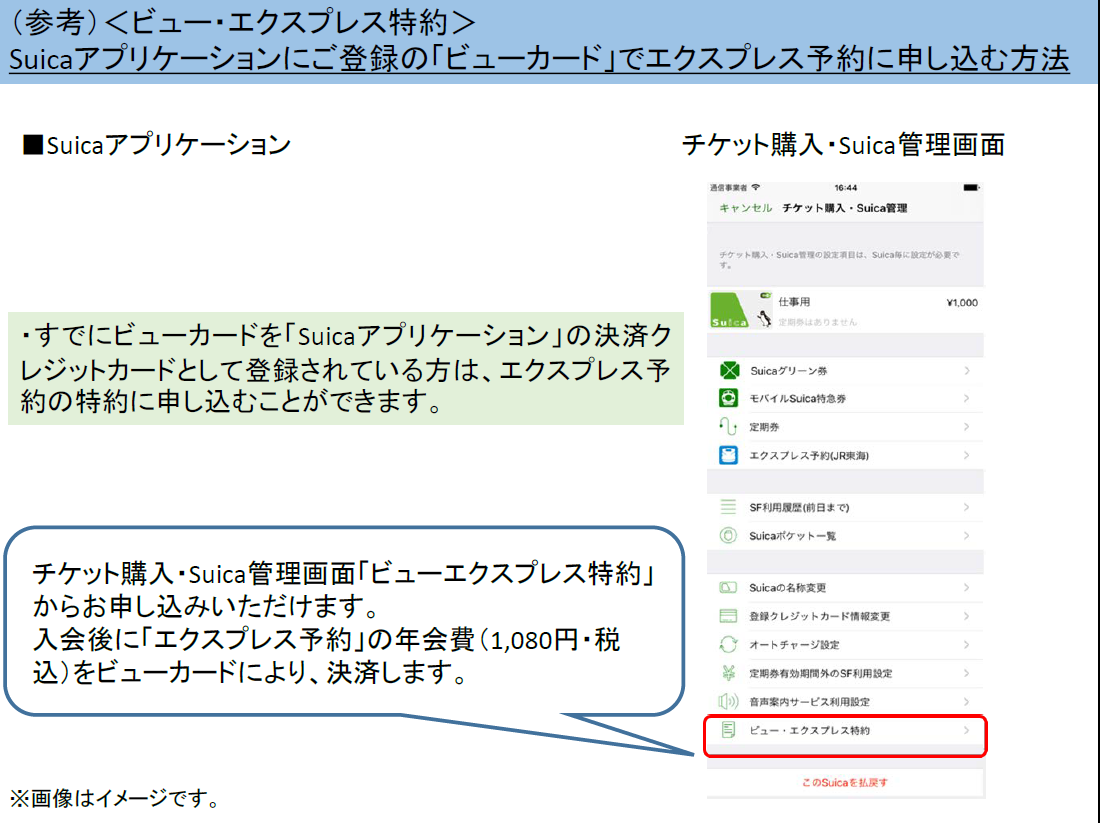Select the 定期券 menu label
The image size is (1100, 823).
[764, 427]
